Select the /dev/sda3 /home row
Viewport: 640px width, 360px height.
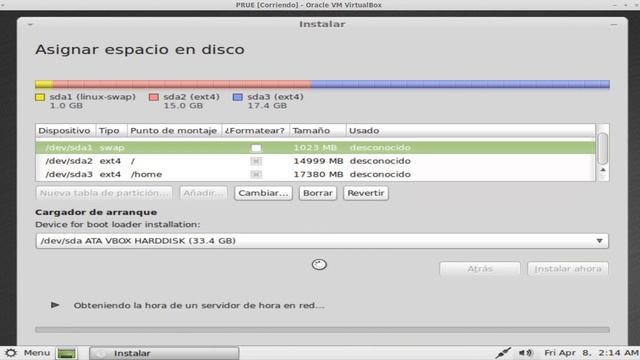(316, 175)
